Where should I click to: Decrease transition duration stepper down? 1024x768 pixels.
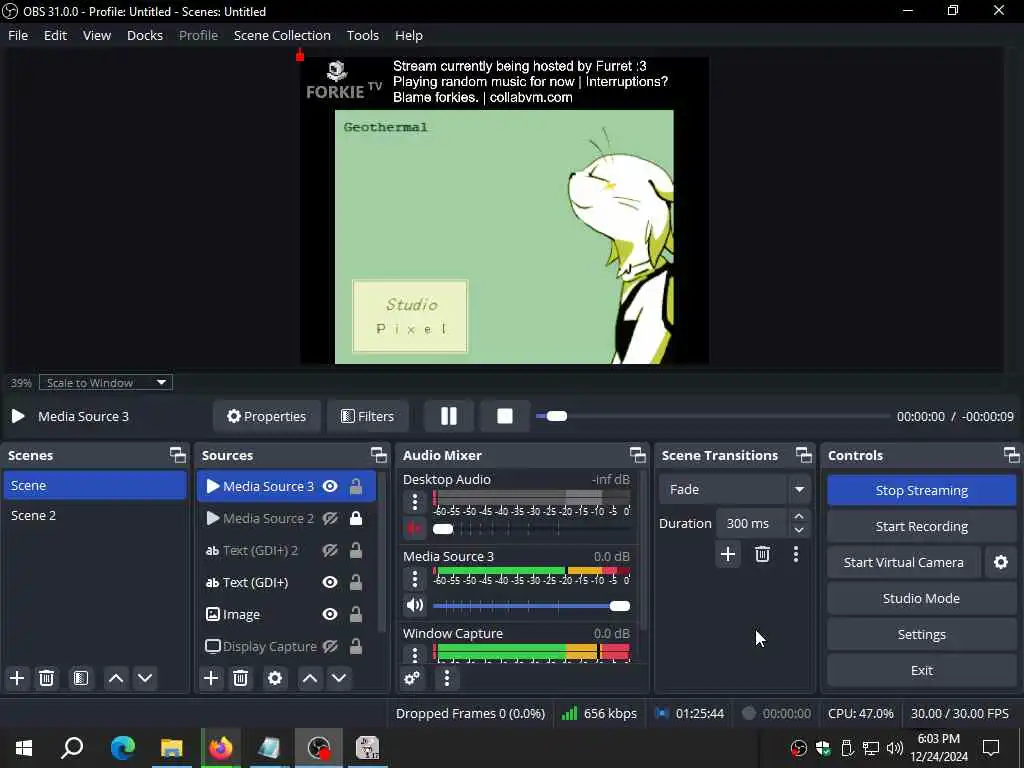[x=799, y=530]
